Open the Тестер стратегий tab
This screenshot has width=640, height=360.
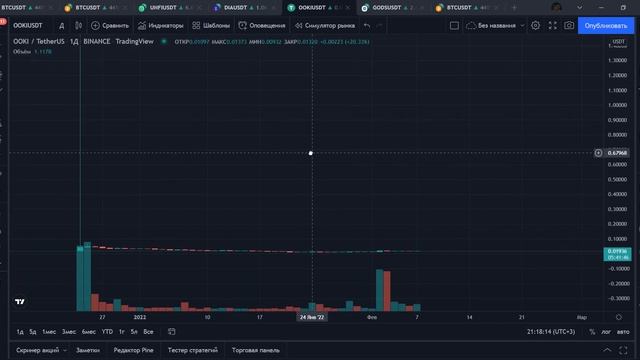193,350
